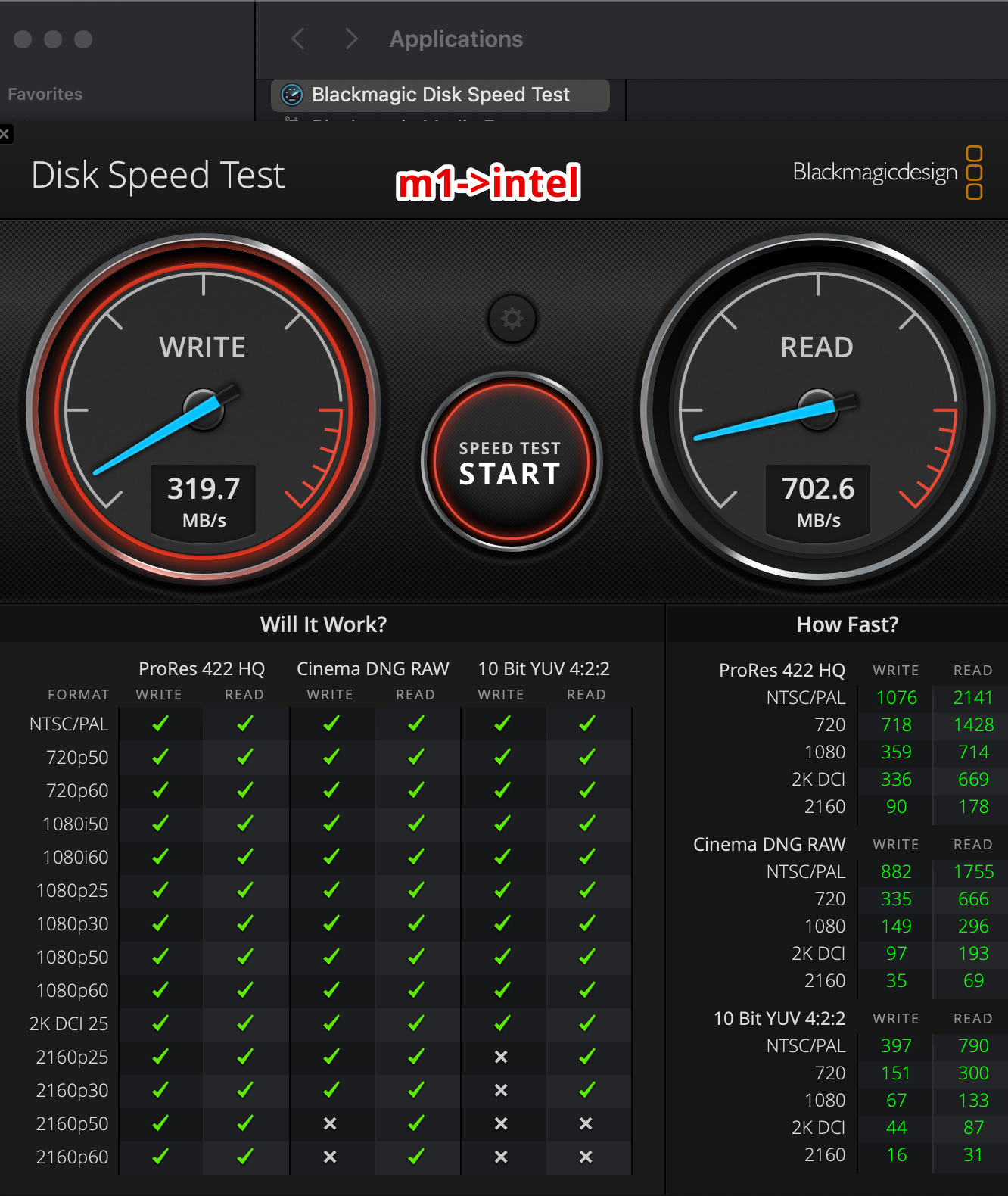Go forward with the Finder forward chevron
The image size is (1008, 1196).
tap(350, 39)
